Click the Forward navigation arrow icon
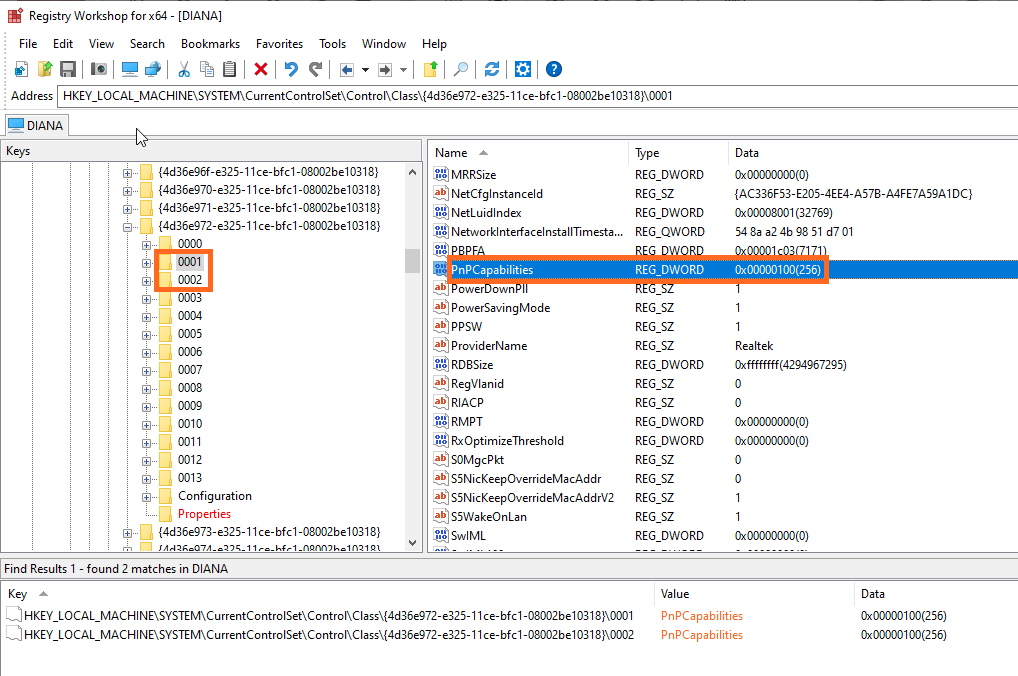 tap(385, 69)
